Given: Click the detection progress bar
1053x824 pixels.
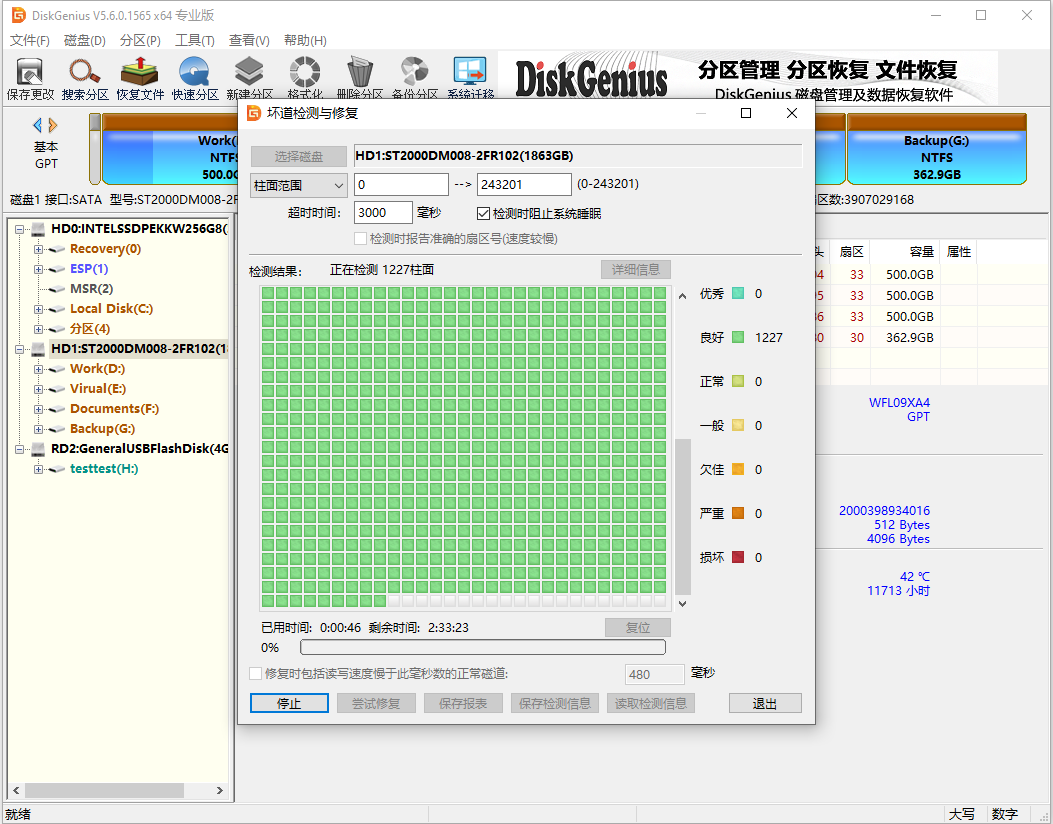Looking at the screenshot, I should [483, 647].
